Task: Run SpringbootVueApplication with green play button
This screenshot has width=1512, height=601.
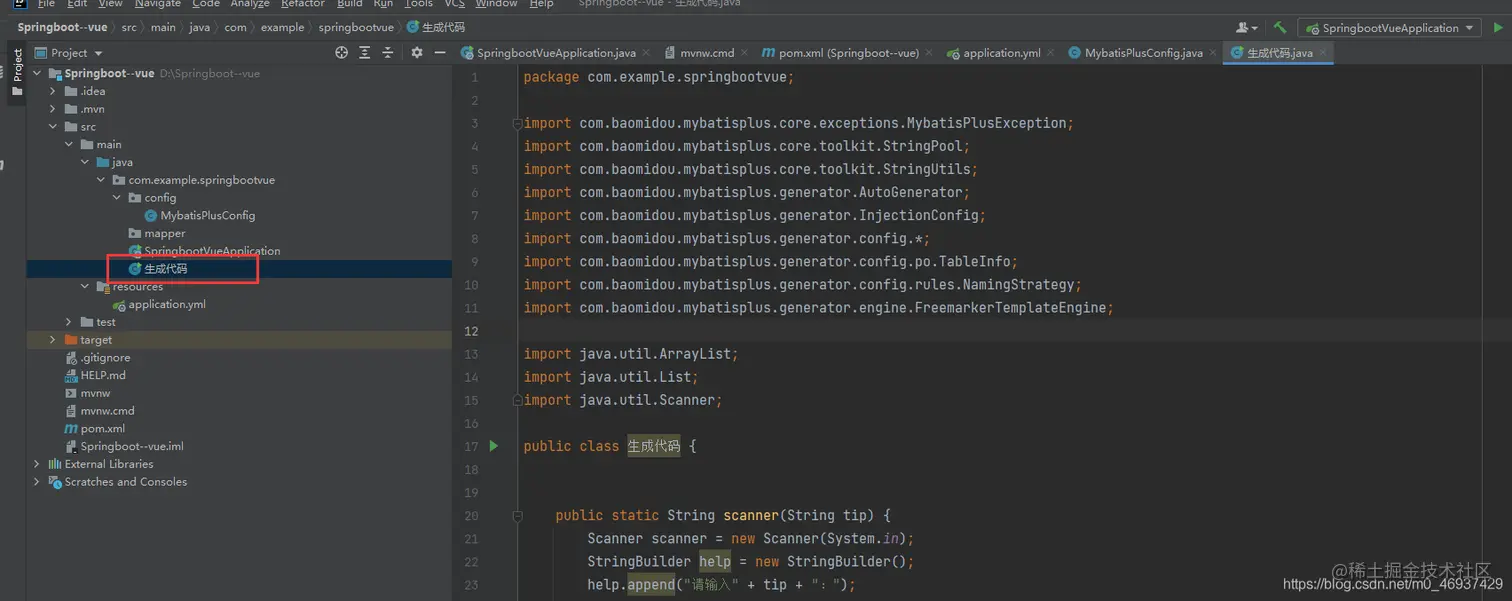Action: pos(1498,28)
